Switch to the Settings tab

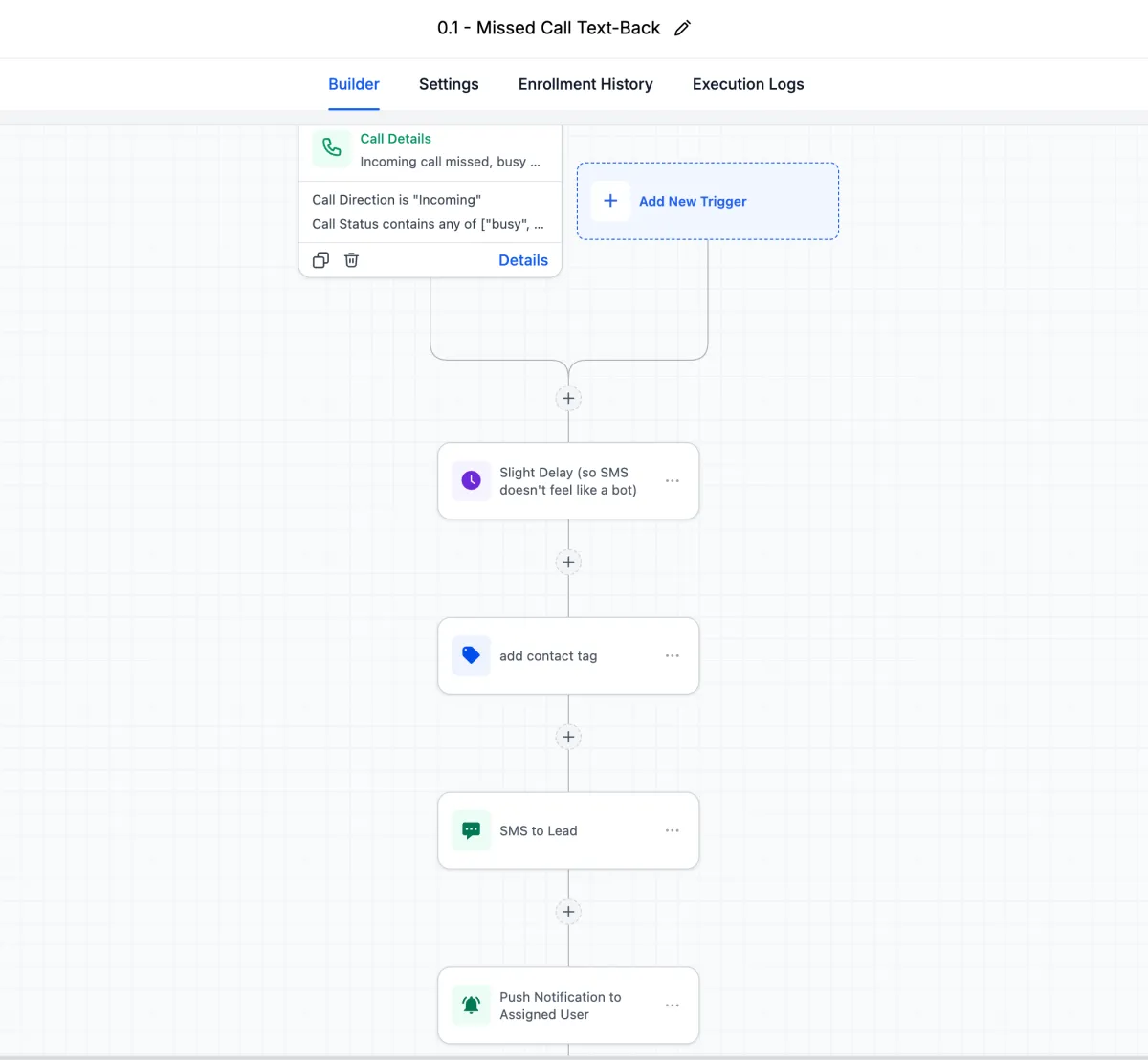(449, 84)
